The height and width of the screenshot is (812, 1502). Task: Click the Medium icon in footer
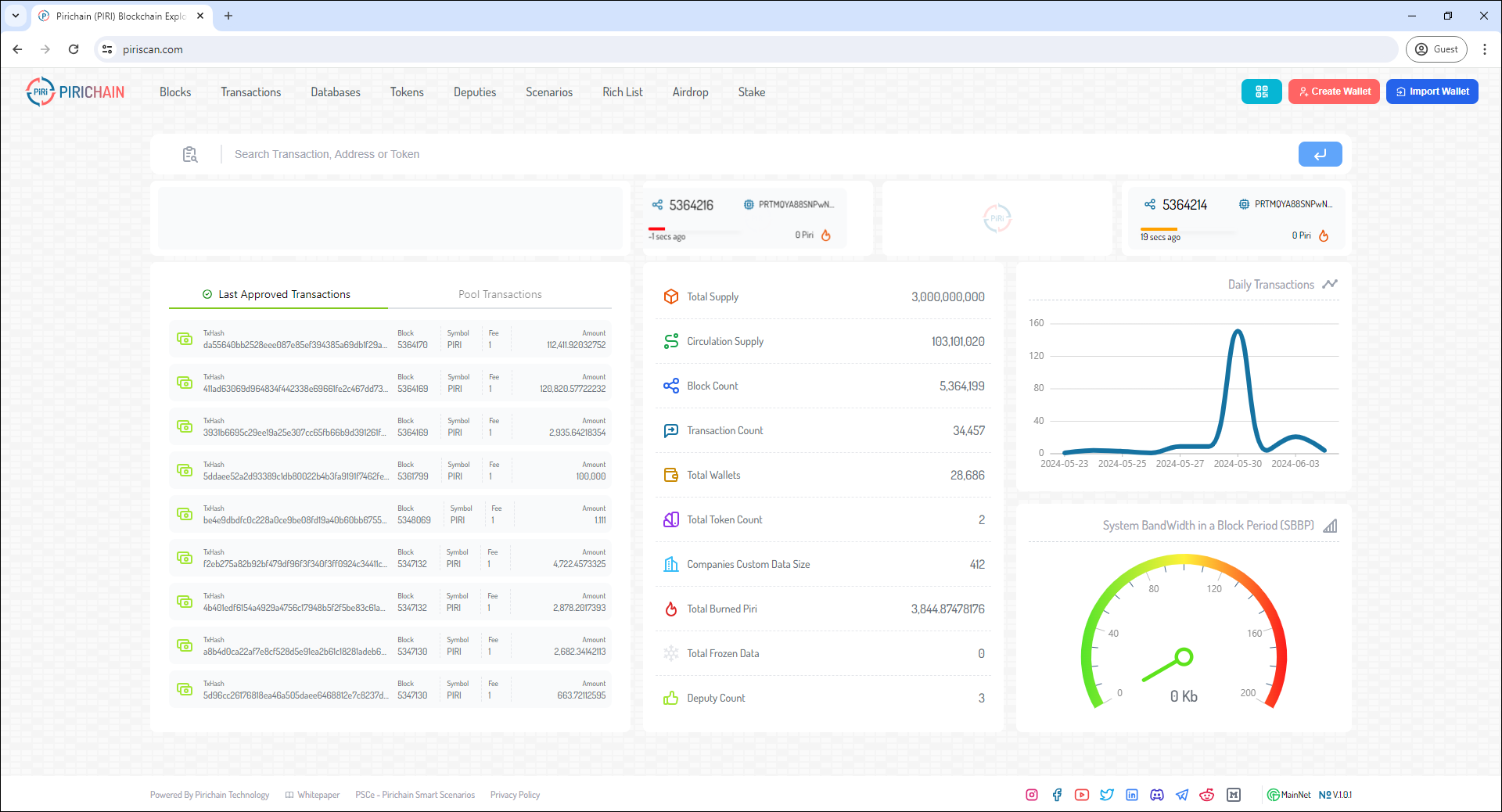1234,795
